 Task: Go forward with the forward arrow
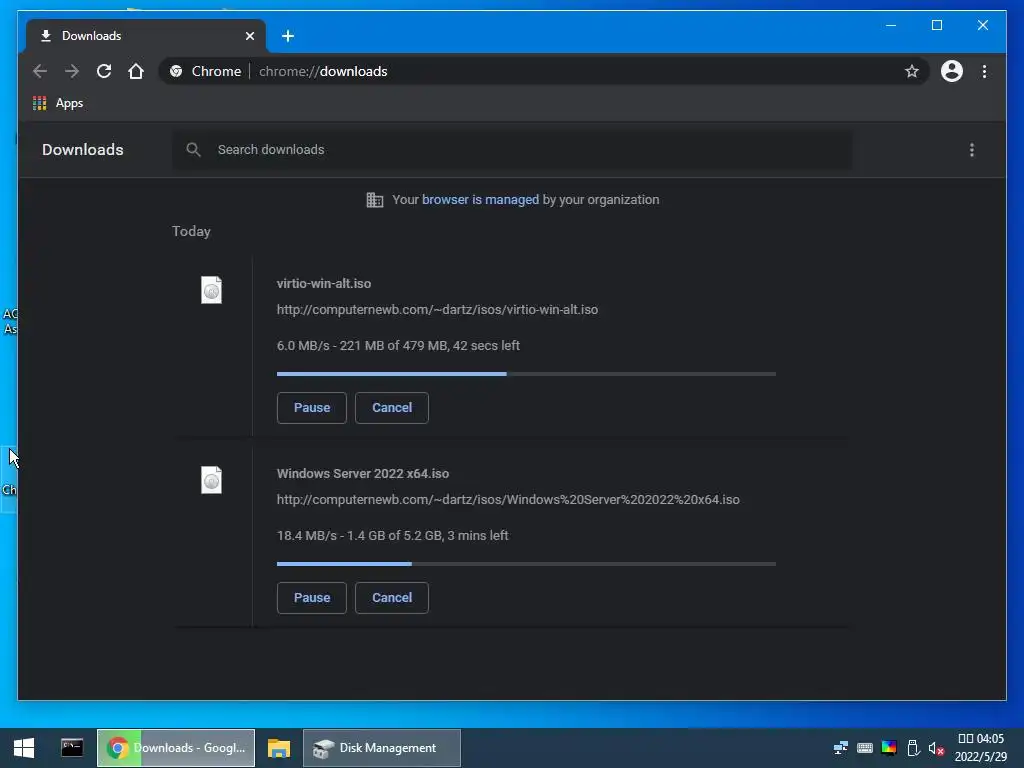coord(72,71)
